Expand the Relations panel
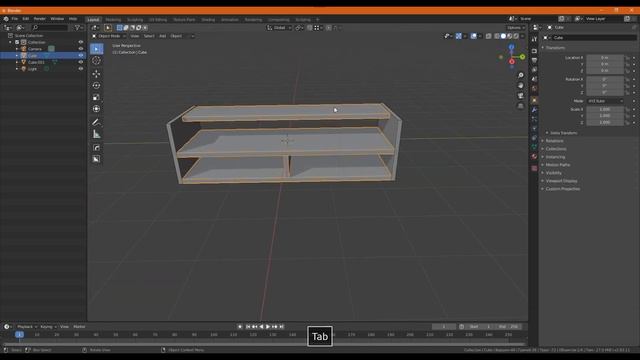 coord(554,141)
